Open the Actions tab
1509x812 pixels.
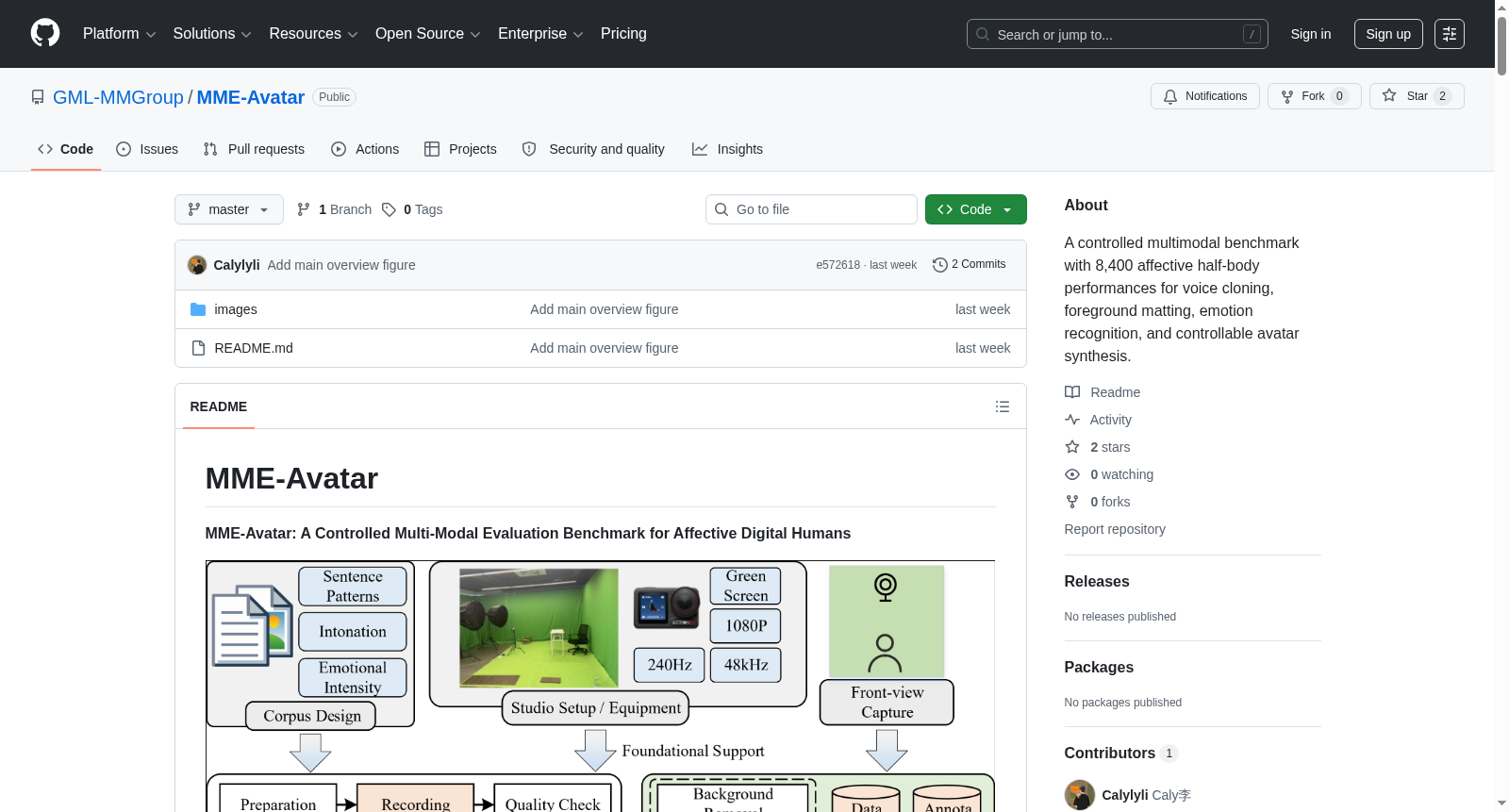tap(365, 149)
